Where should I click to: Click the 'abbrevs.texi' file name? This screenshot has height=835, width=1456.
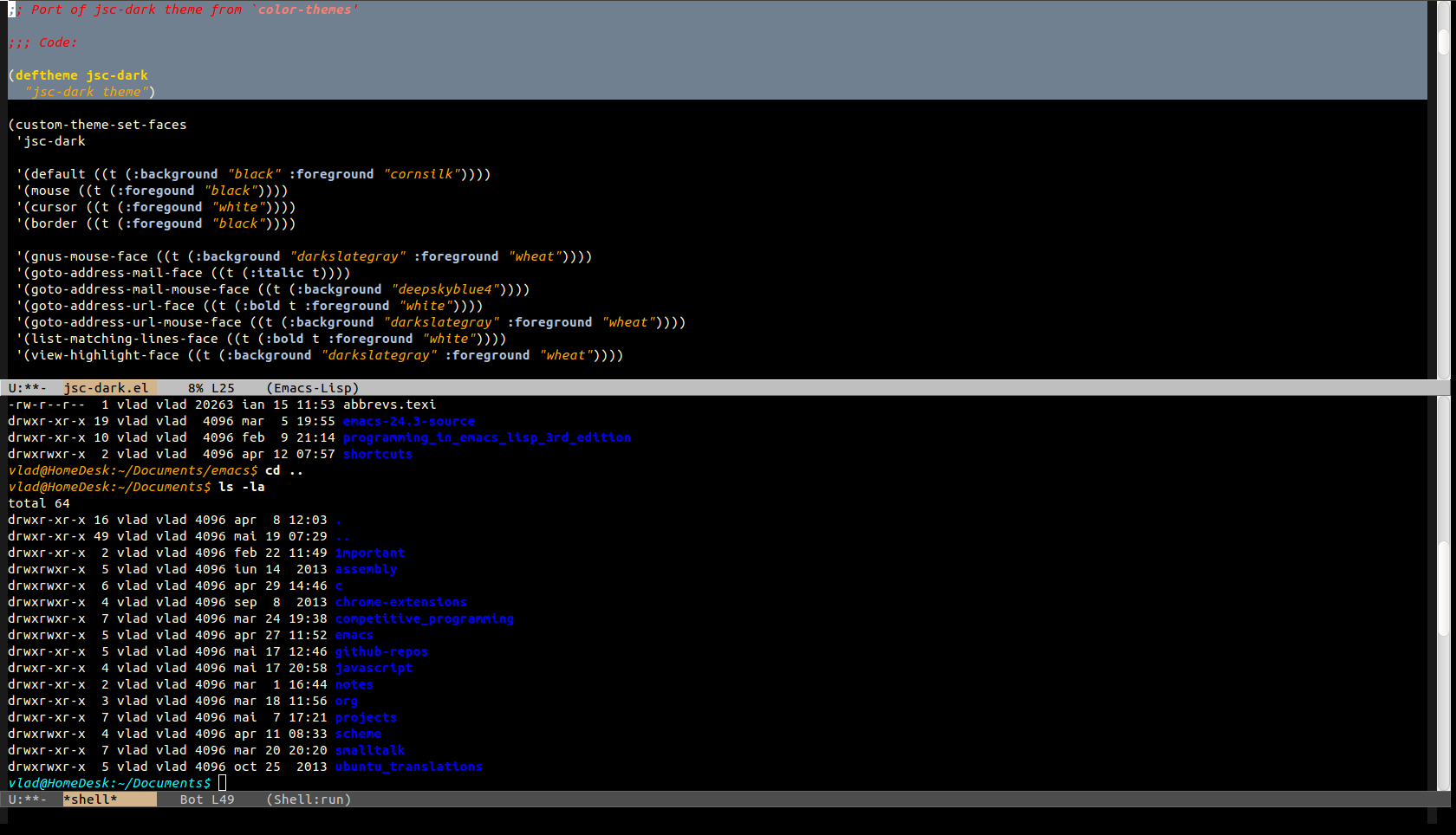coord(390,405)
